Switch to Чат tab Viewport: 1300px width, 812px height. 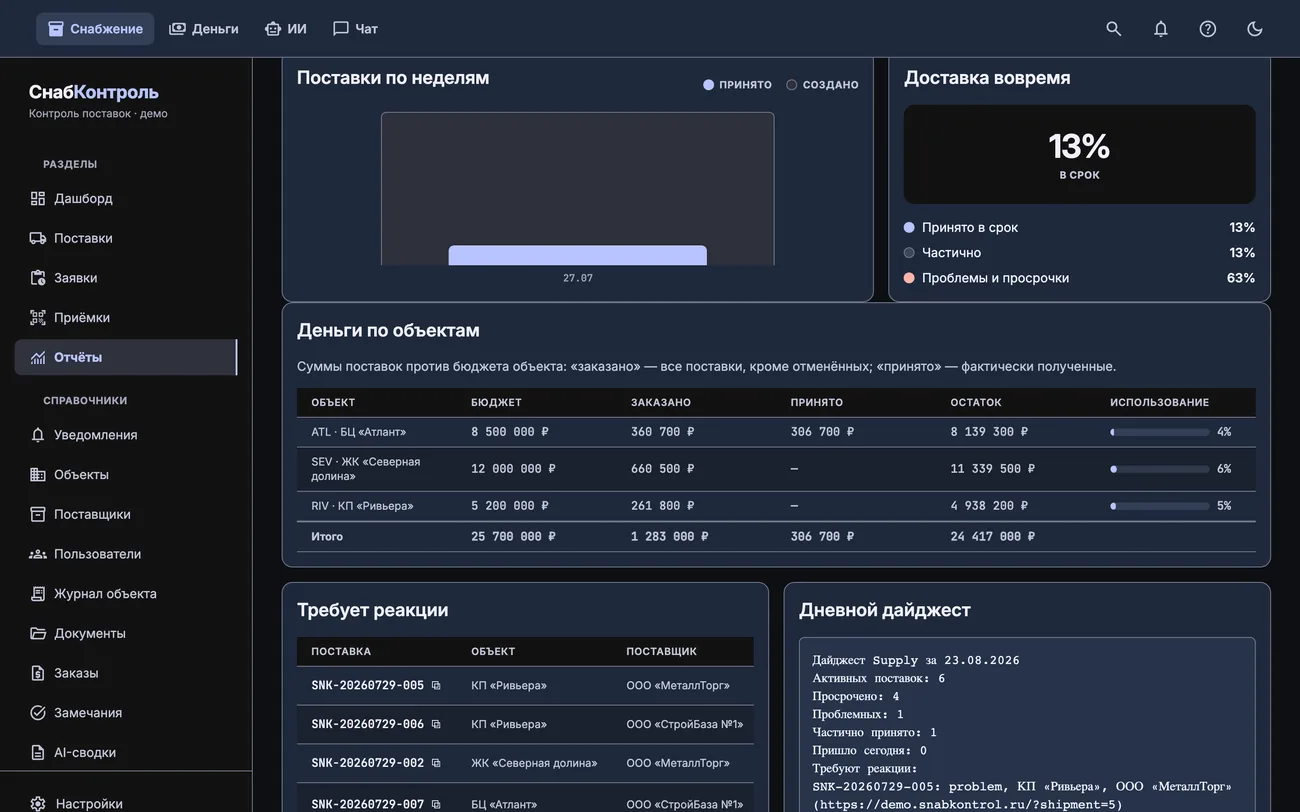355,29
